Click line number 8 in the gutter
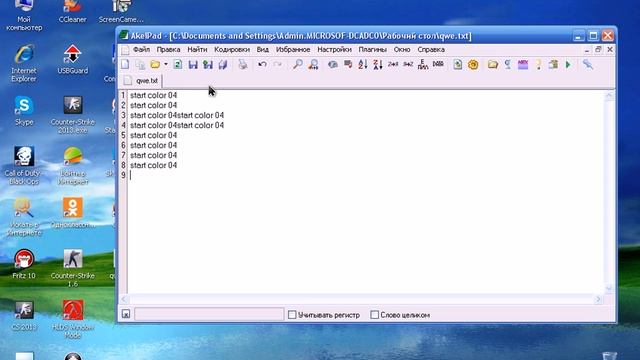The image size is (640, 360). 123,165
